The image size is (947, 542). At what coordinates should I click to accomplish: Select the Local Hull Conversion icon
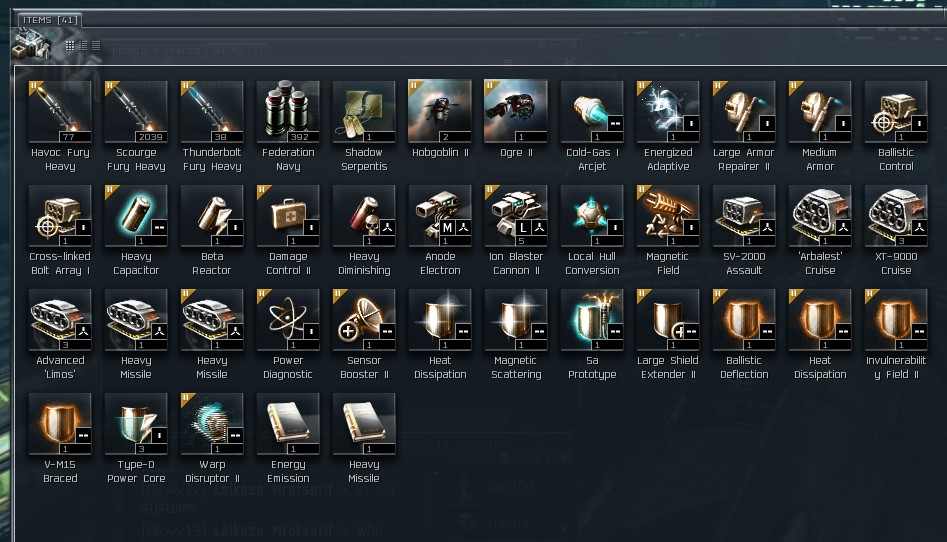592,216
